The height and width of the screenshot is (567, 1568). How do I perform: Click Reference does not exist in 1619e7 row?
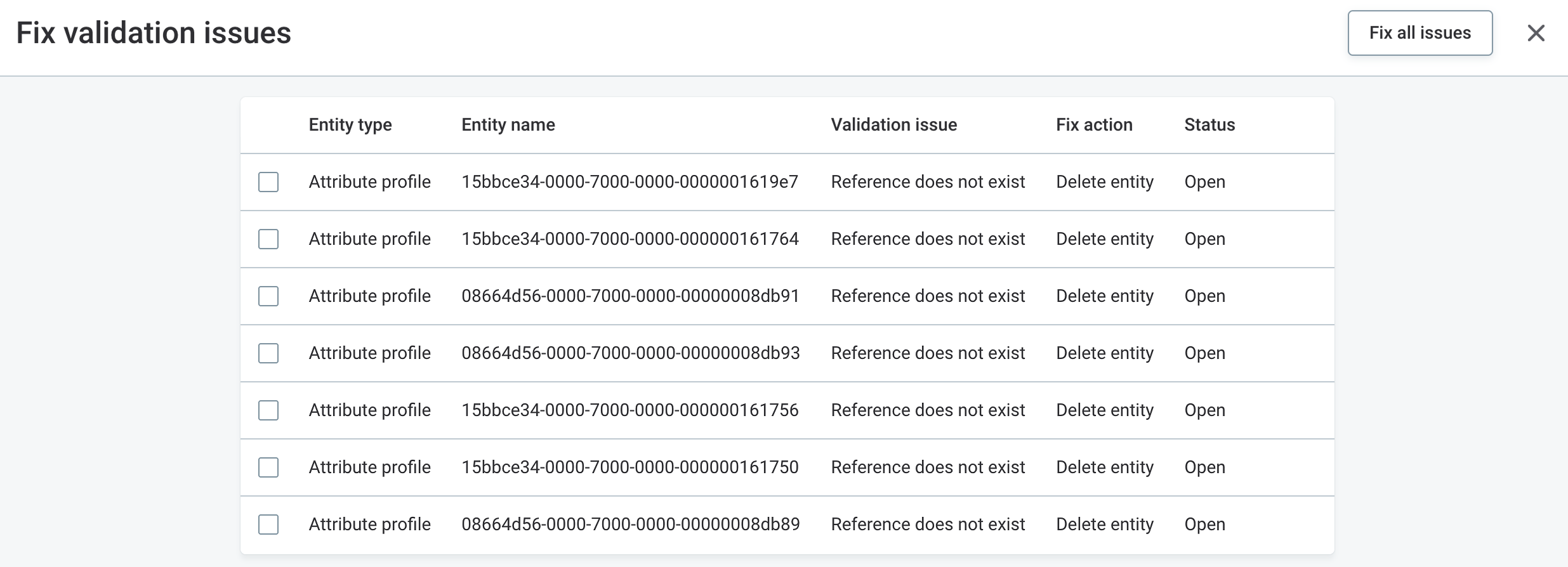(928, 182)
